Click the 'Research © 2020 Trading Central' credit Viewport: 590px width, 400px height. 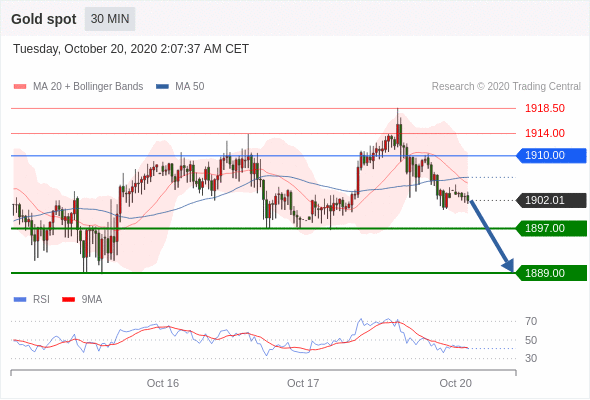tap(506, 87)
